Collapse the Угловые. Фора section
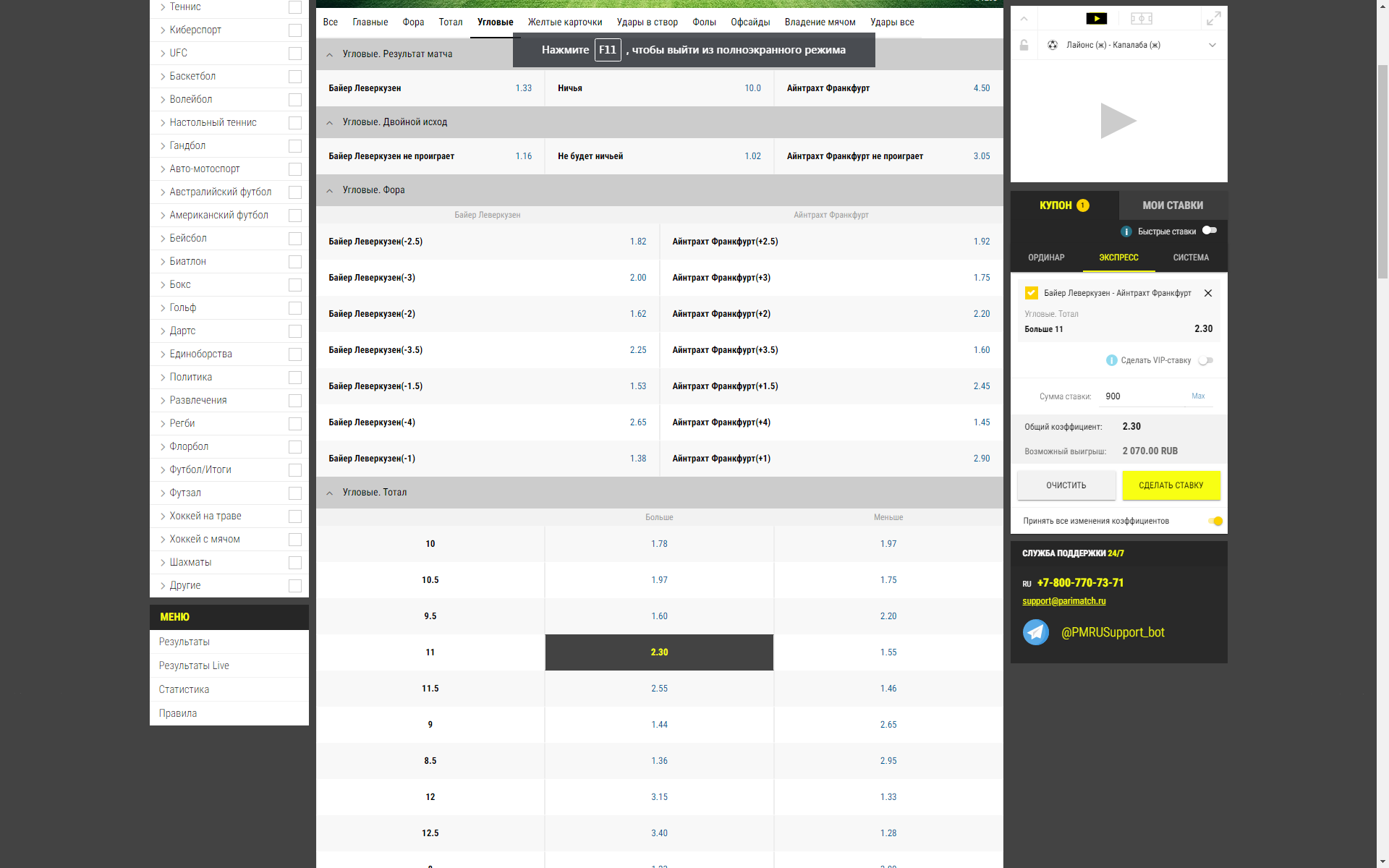The image size is (1389, 868). [x=330, y=190]
